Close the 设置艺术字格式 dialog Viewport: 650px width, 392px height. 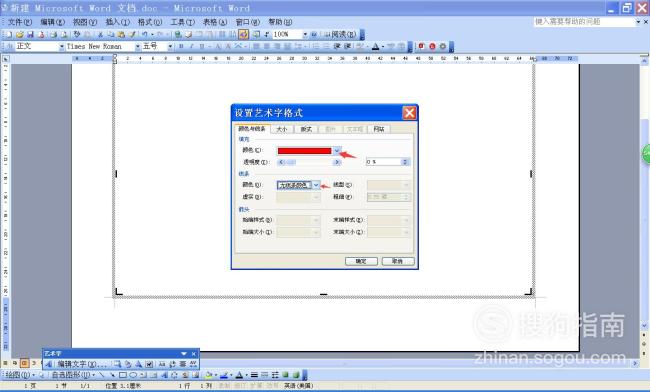tap(409, 113)
